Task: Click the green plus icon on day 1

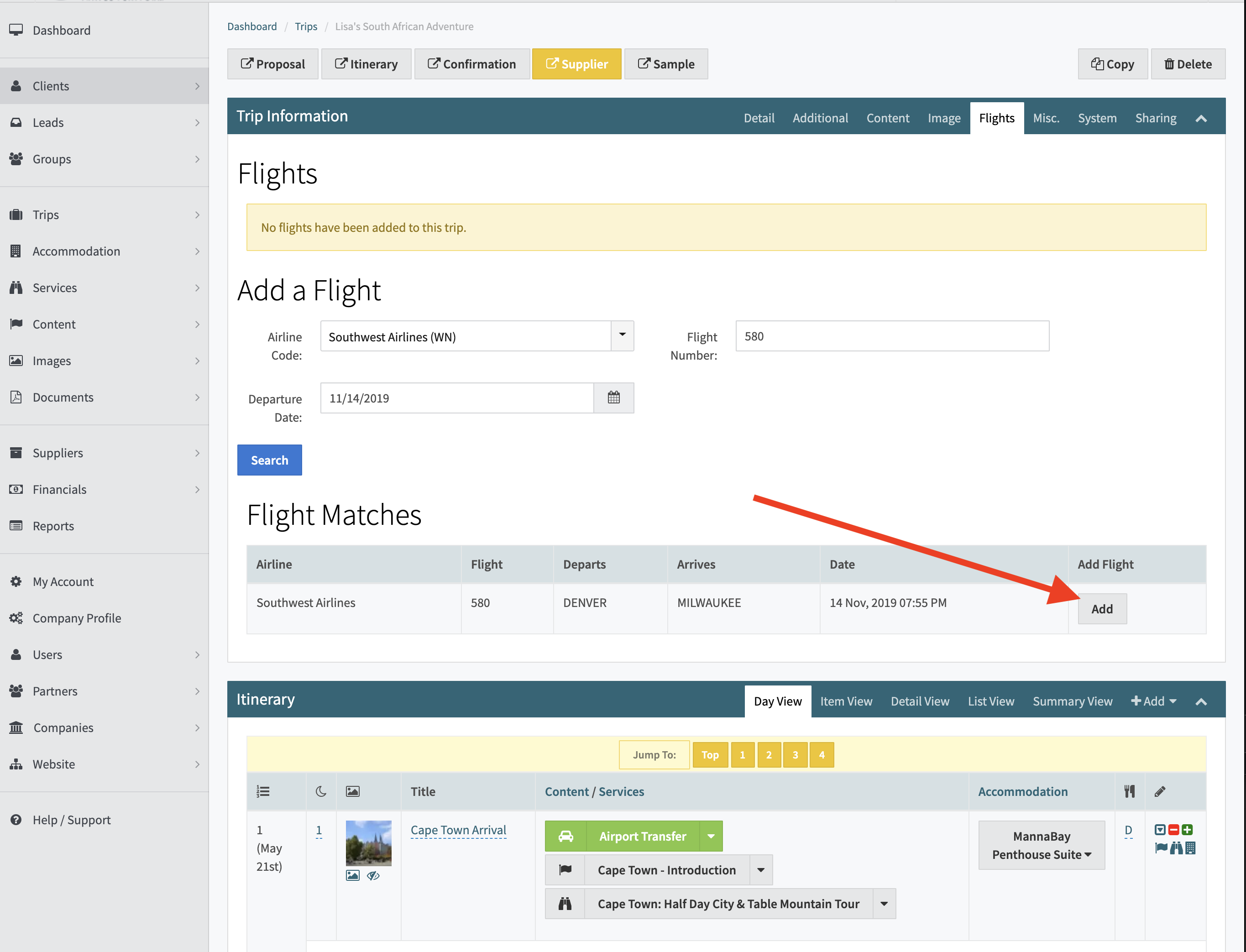Action: click(1188, 830)
